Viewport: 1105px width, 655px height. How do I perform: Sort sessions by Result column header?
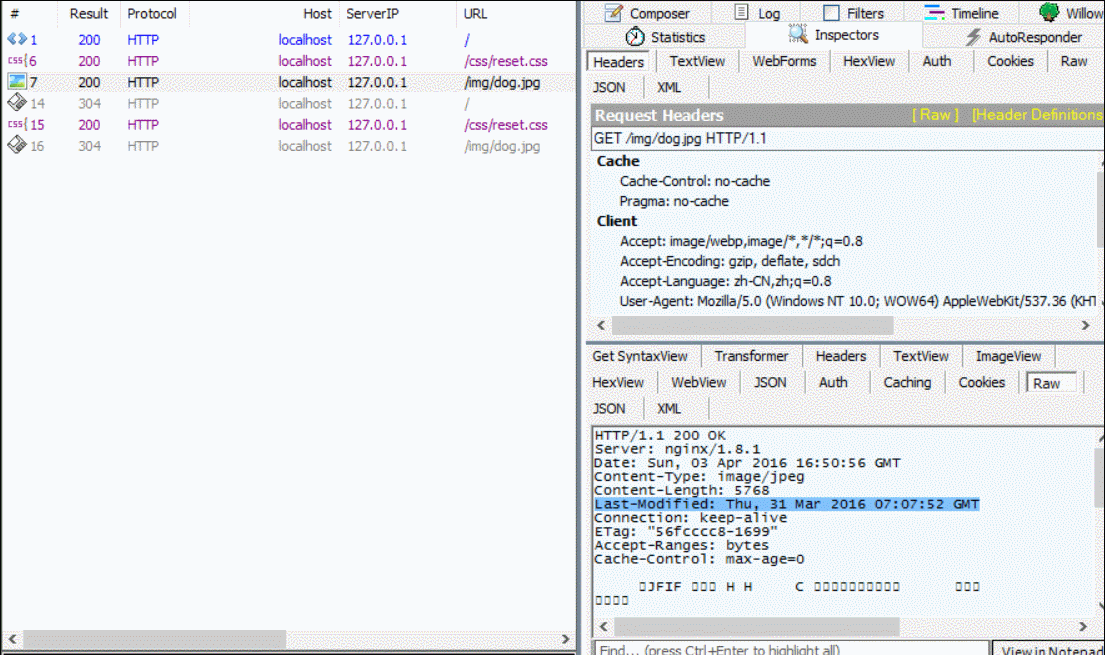tap(89, 14)
